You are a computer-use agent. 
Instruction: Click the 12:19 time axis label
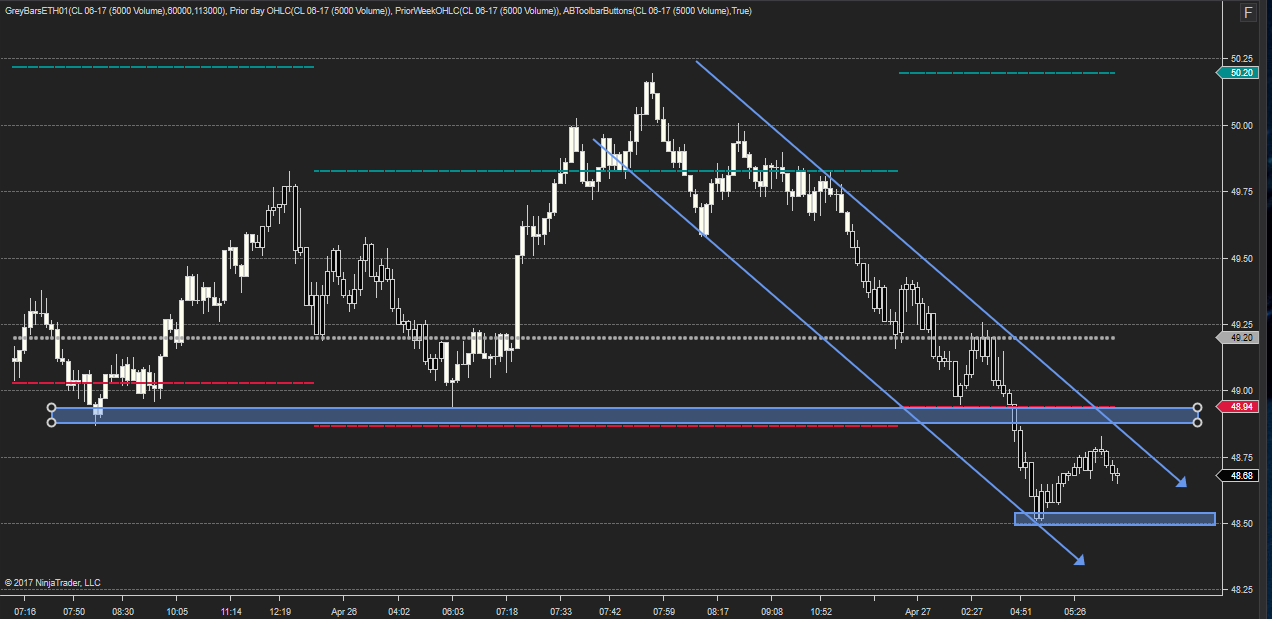[281, 610]
